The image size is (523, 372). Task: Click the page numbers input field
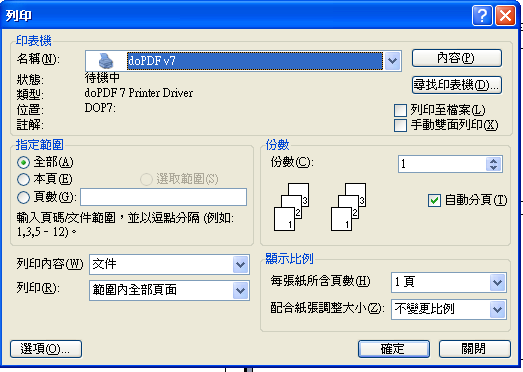pyautogui.click(x=163, y=197)
